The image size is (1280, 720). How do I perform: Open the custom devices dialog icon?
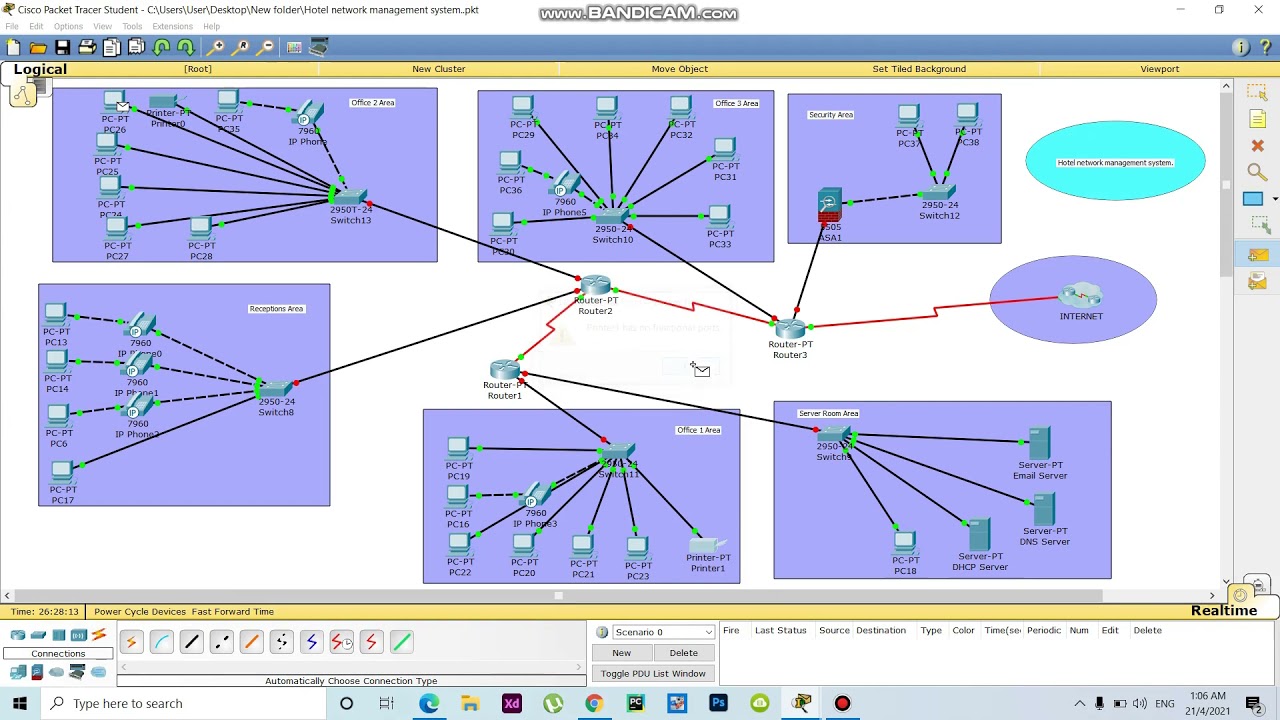(x=319, y=47)
